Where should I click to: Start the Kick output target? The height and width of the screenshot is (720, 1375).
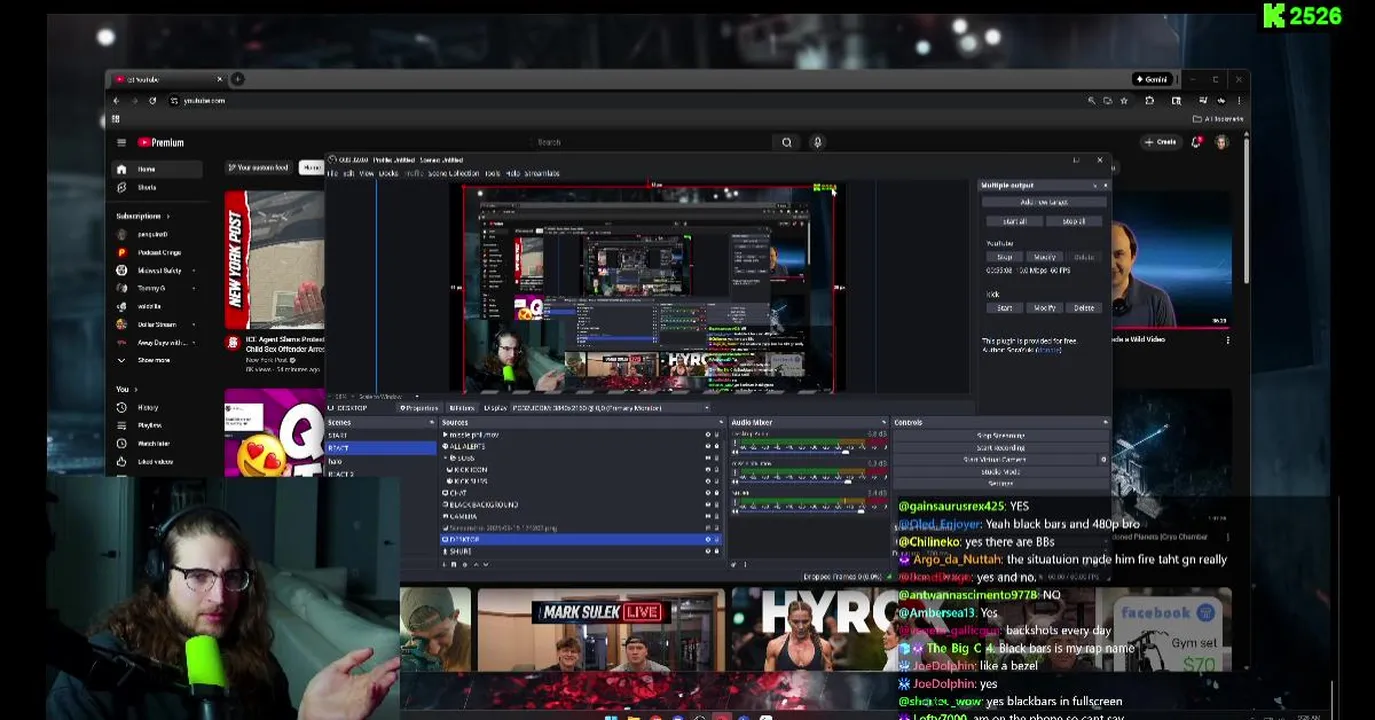point(1004,308)
